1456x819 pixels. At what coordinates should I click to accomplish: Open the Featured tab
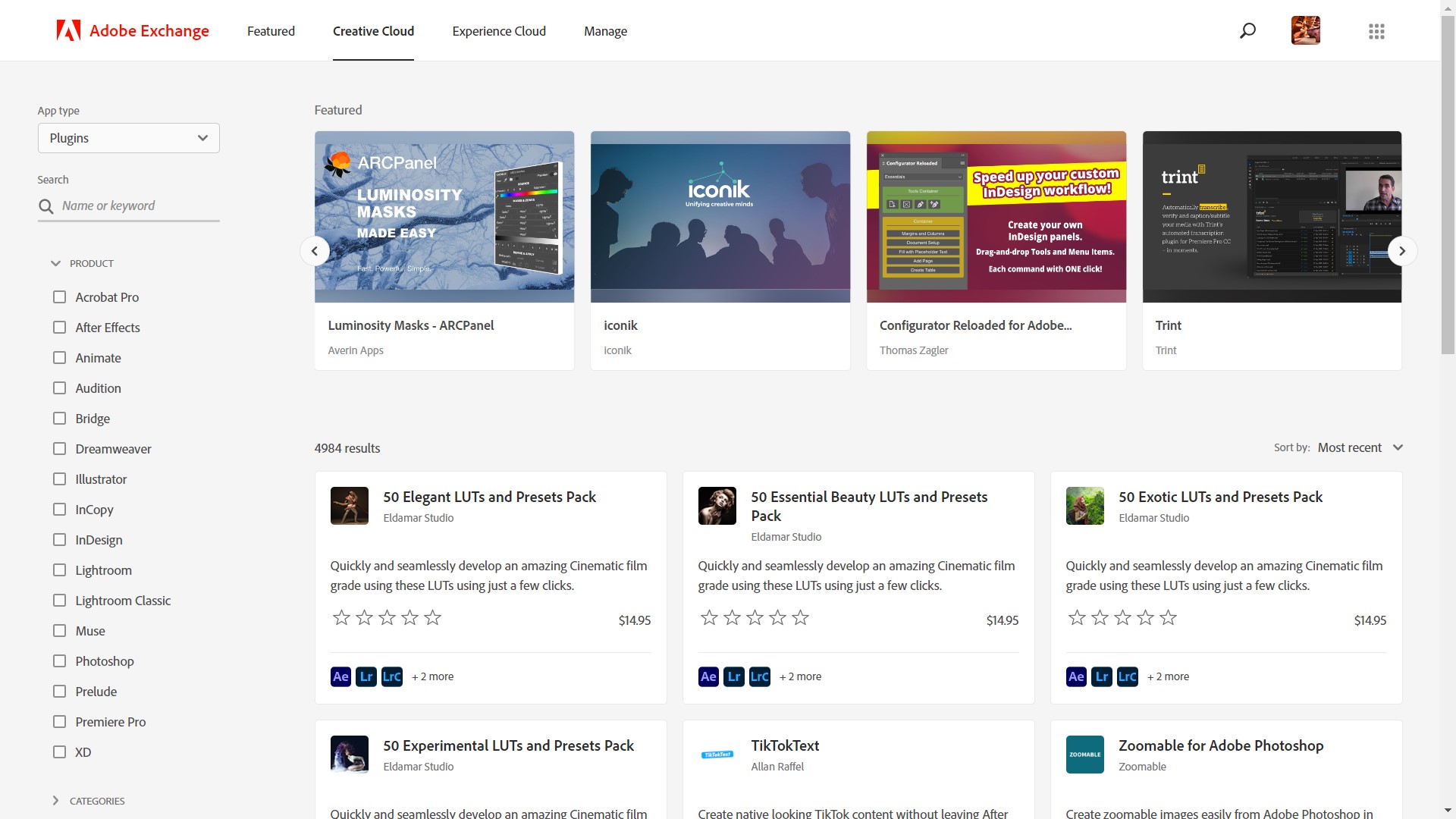271,31
